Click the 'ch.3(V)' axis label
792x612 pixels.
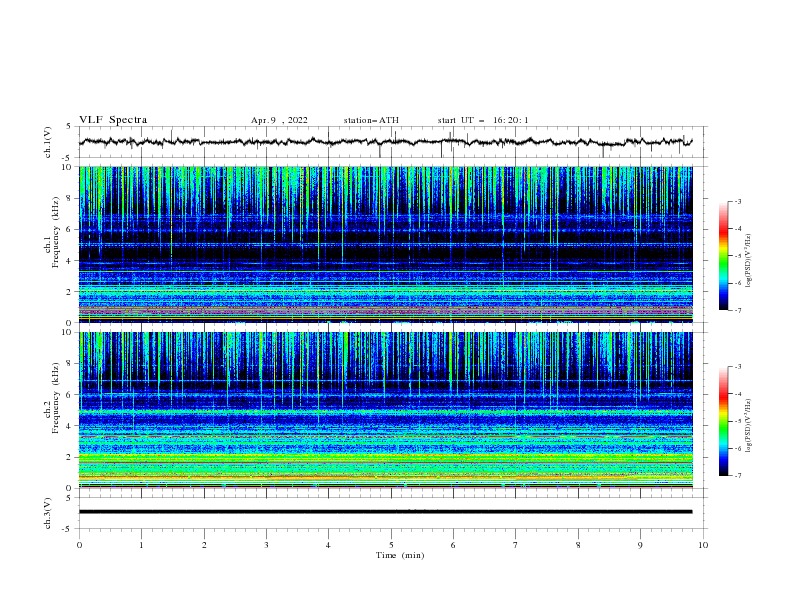[x=47, y=513]
